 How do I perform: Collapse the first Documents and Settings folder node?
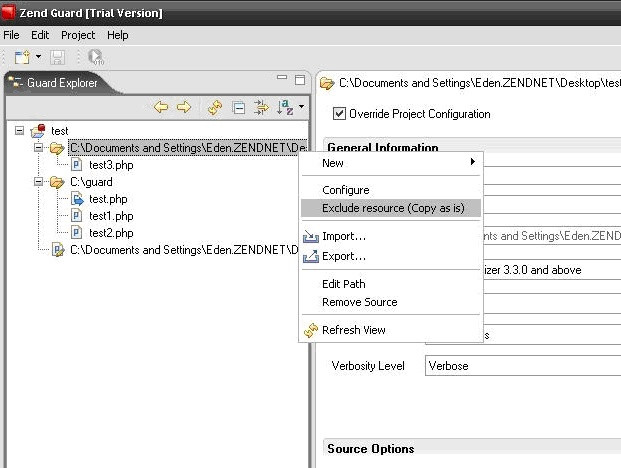pos(38,148)
